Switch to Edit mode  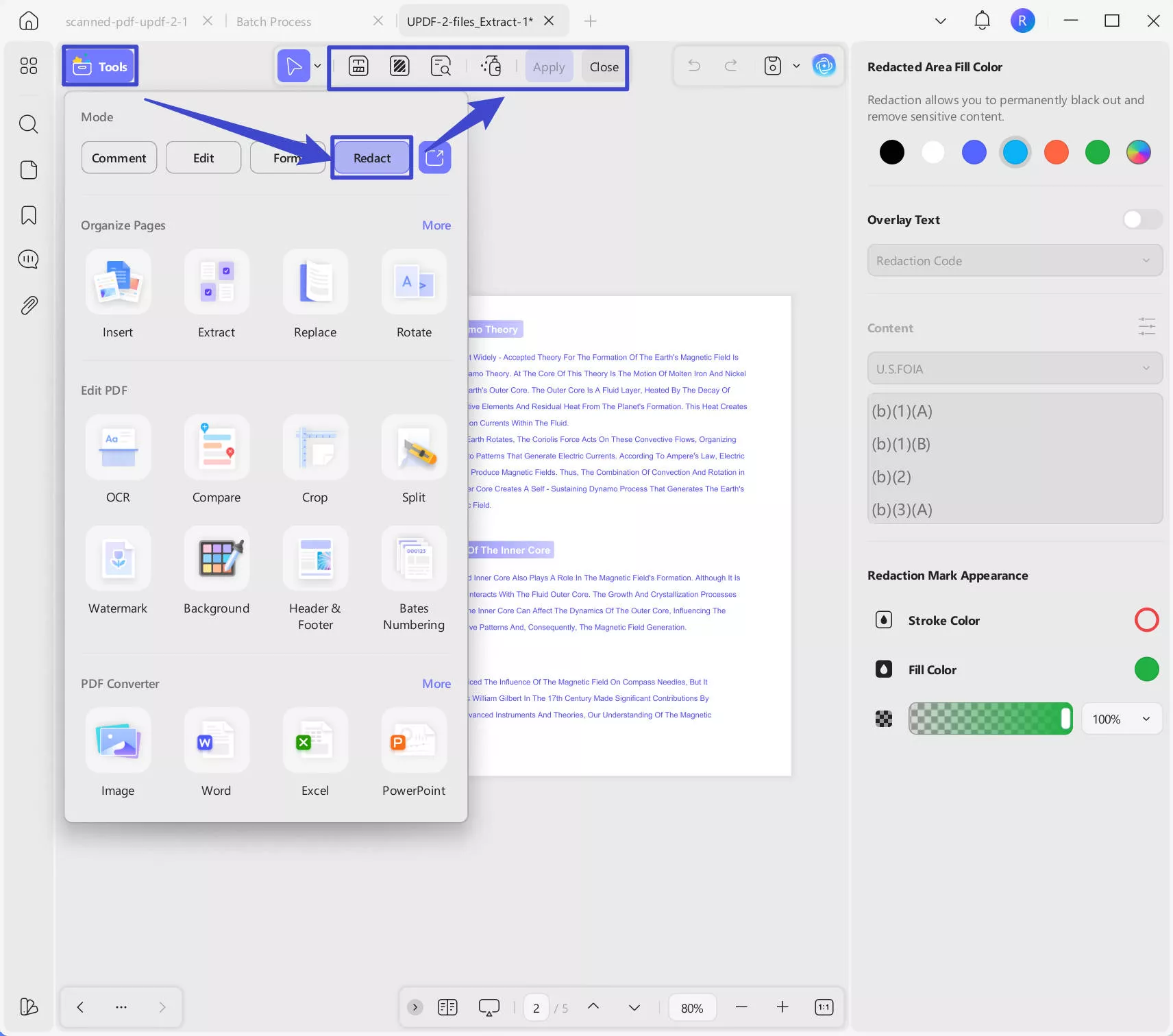click(203, 158)
